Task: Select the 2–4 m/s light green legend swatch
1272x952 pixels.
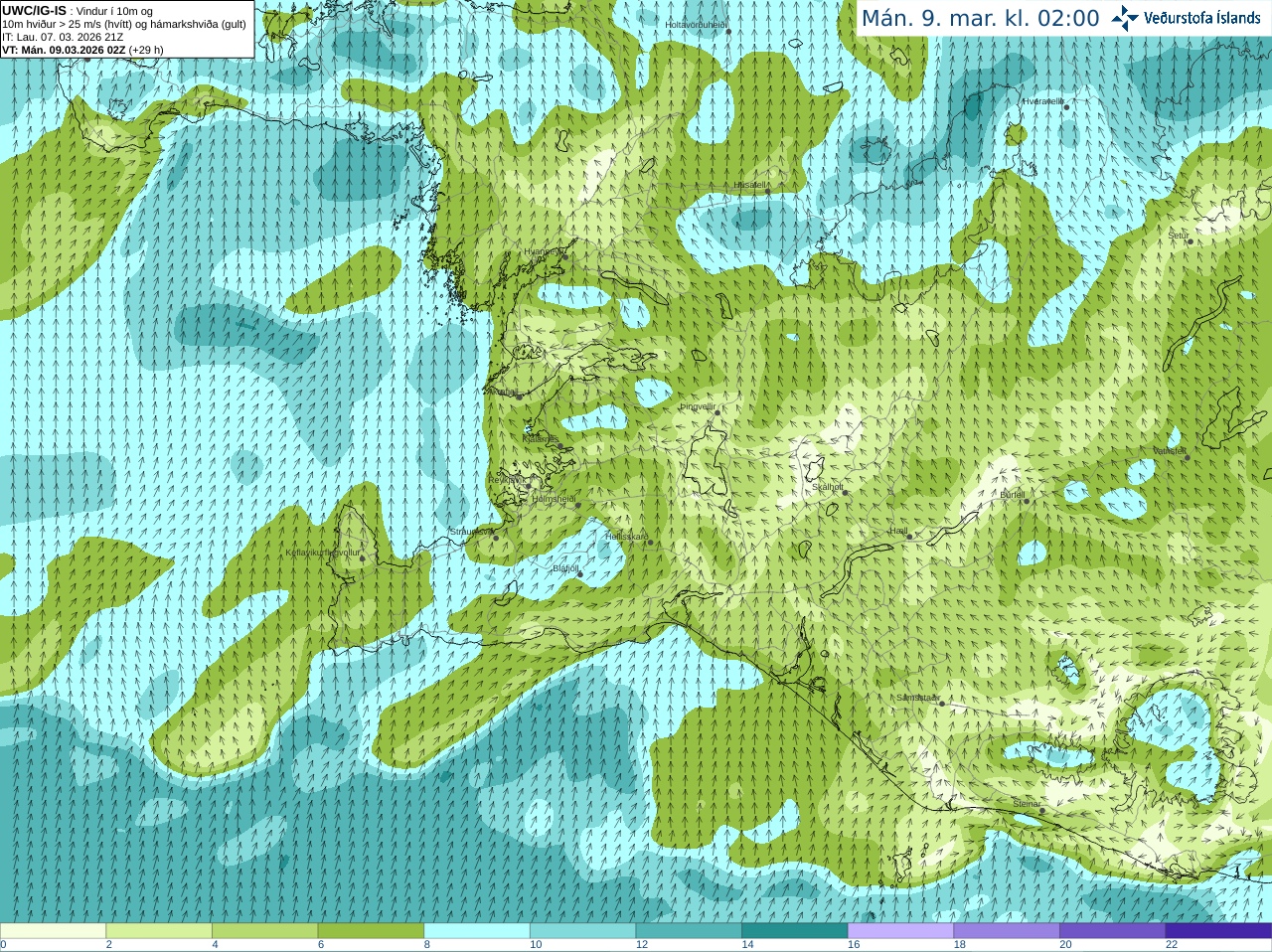Action: tap(159, 931)
